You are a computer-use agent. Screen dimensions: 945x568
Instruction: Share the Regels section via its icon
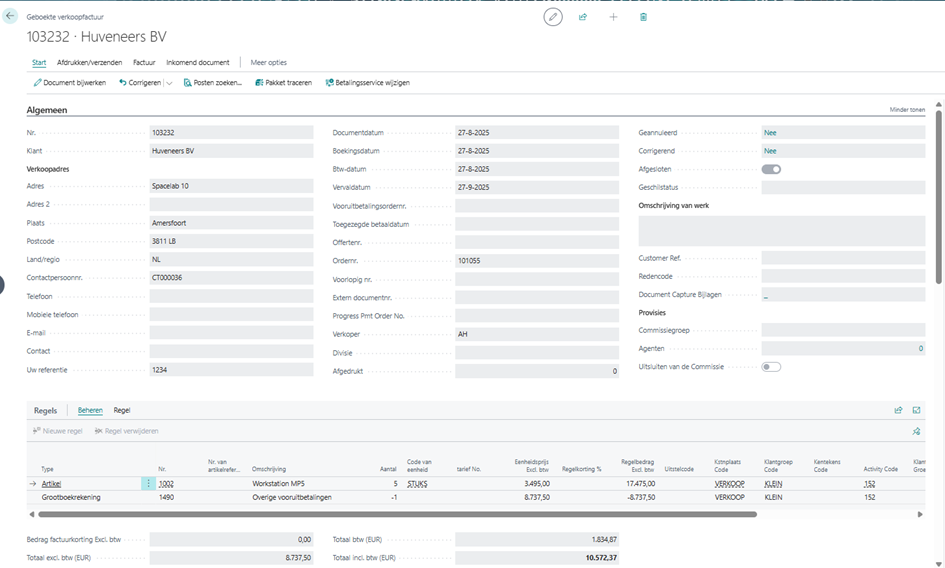pyautogui.click(x=898, y=410)
